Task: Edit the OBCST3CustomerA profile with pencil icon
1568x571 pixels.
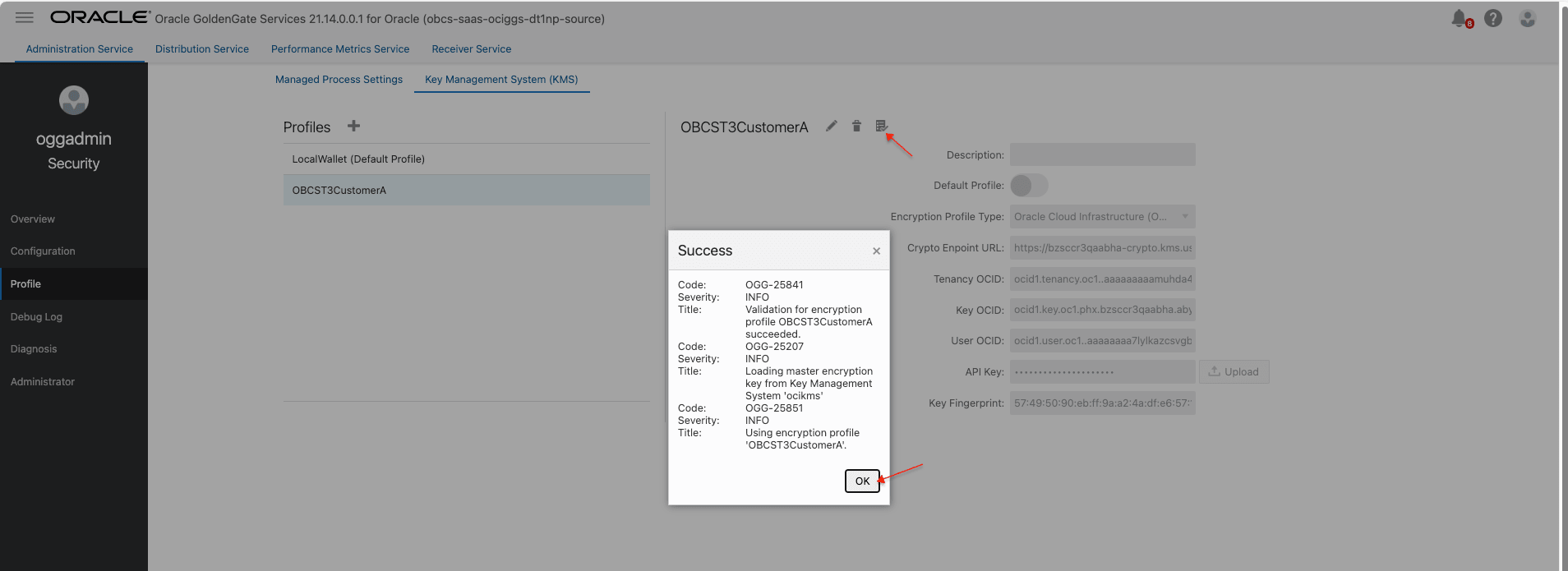Action: (832, 126)
